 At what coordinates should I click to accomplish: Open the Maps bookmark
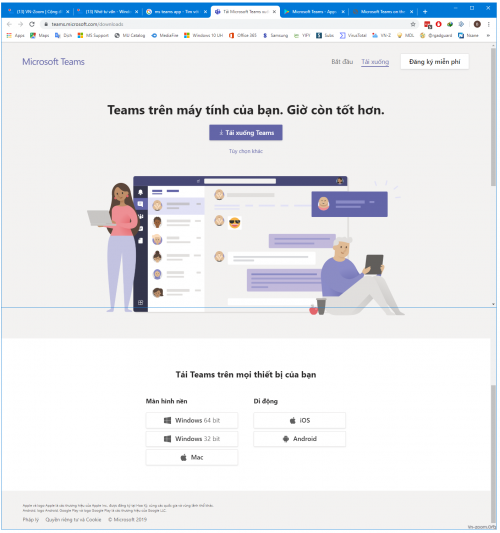click(x=40, y=35)
